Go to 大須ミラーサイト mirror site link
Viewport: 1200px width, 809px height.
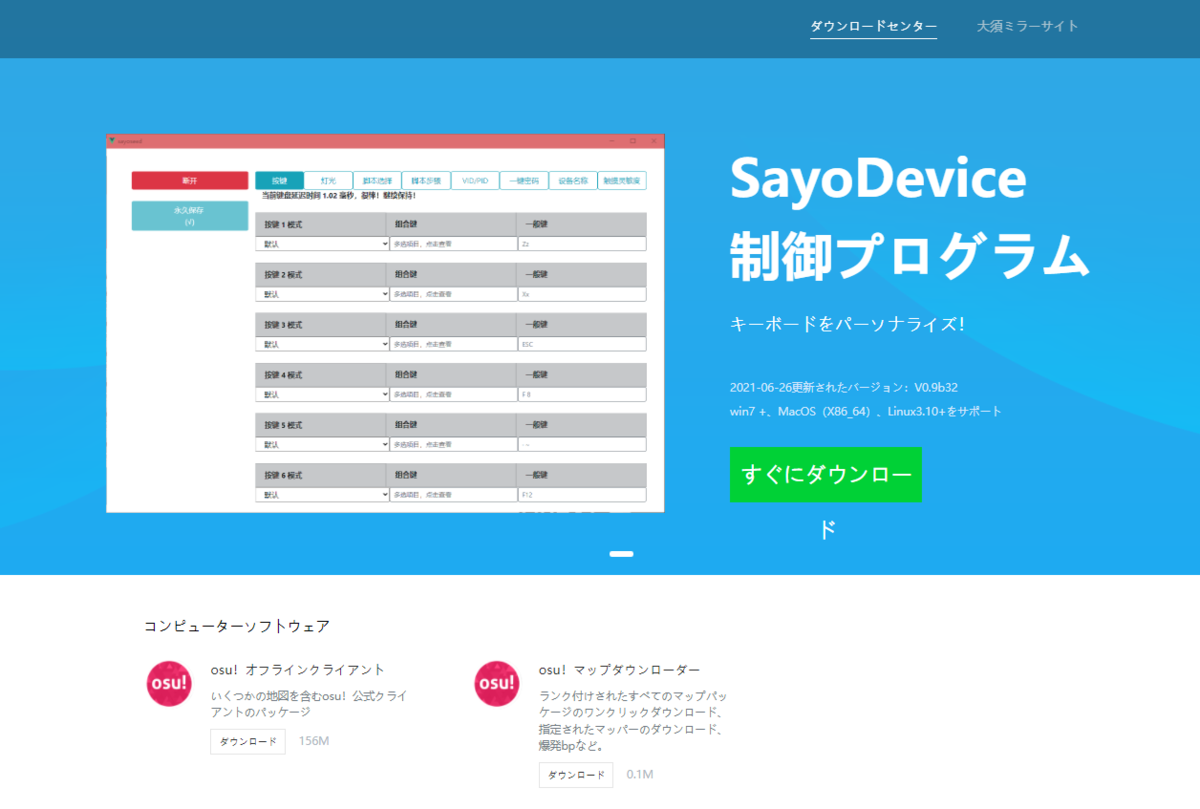pyautogui.click(x=1027, y=26)
